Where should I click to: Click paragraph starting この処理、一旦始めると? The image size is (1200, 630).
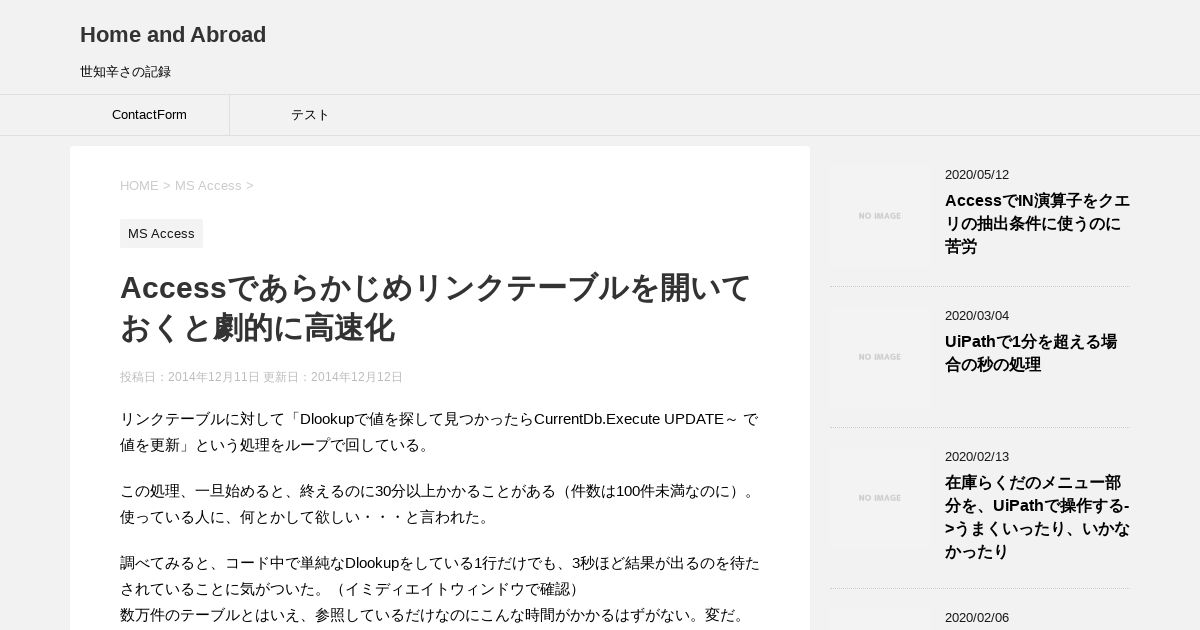click(439, 504)
